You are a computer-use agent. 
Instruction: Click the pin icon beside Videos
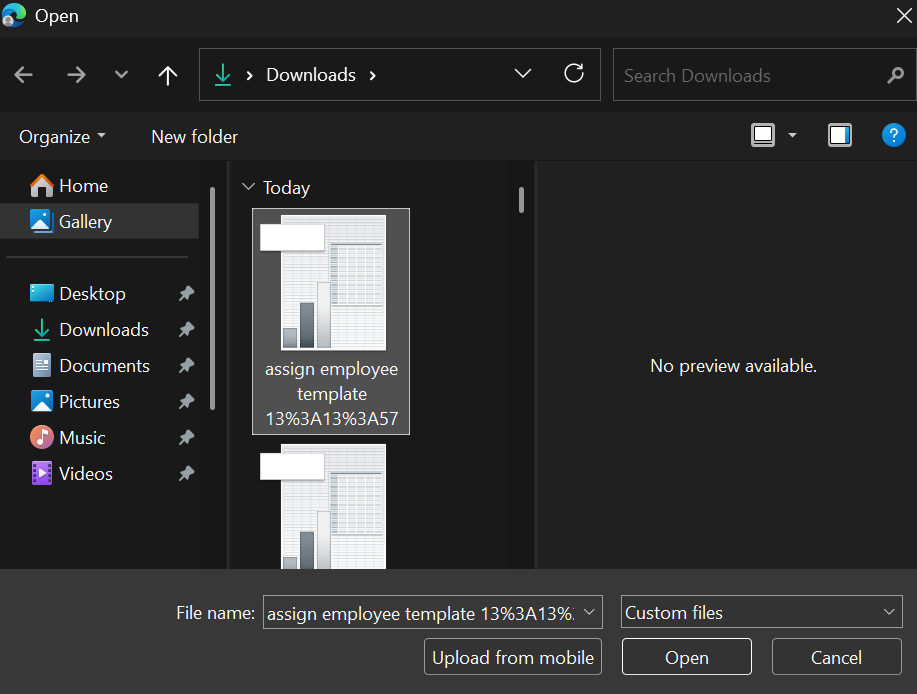(x=187, y=474)
